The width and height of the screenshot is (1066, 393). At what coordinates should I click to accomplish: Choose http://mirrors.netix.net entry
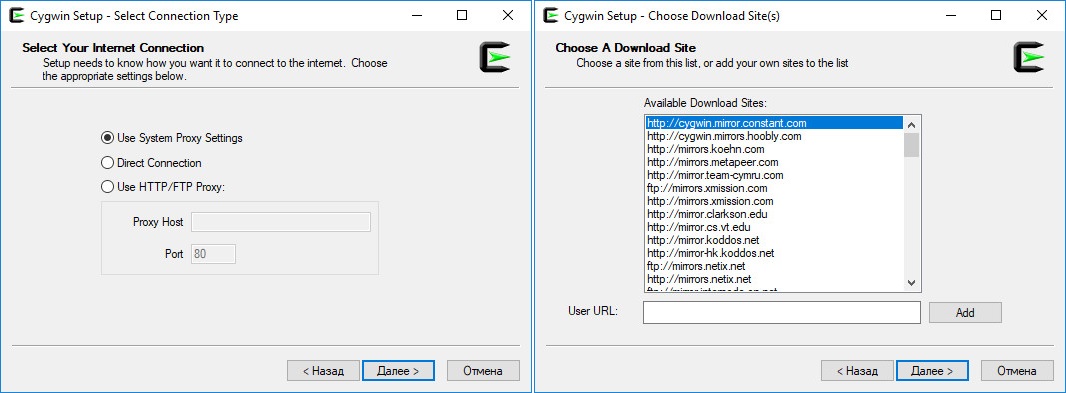[x=774, y=279]
